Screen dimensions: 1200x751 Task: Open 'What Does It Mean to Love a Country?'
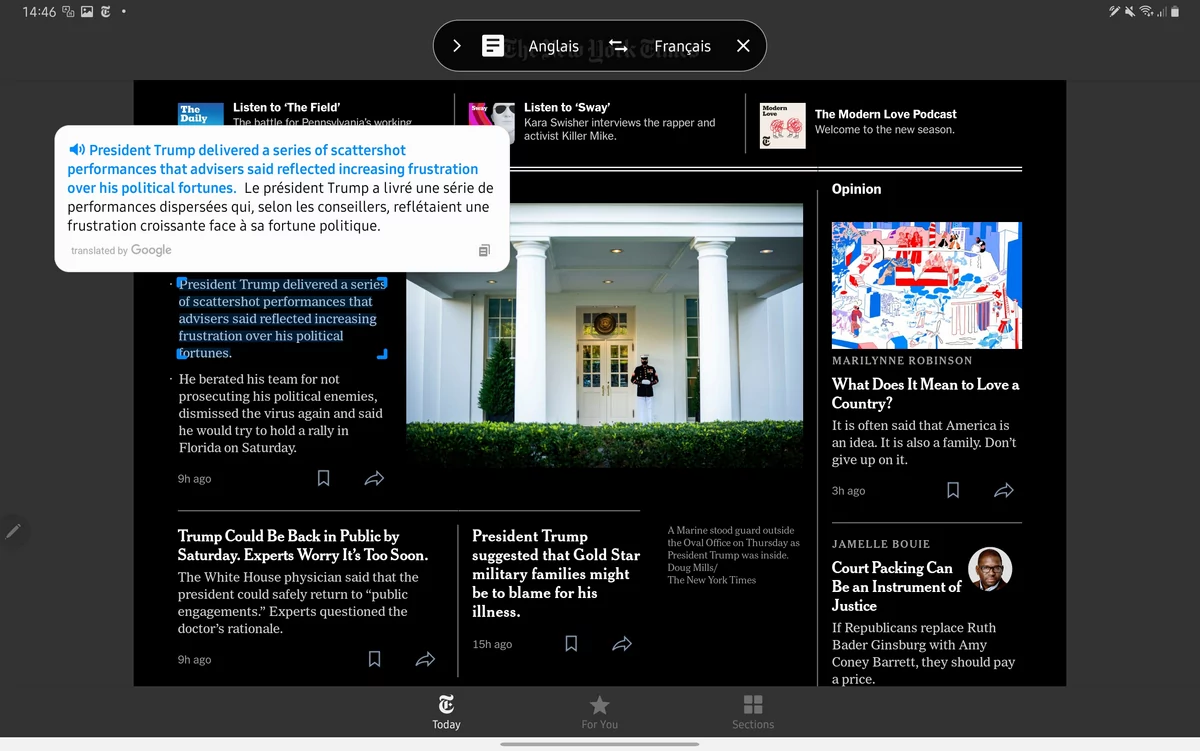[926, 393]
